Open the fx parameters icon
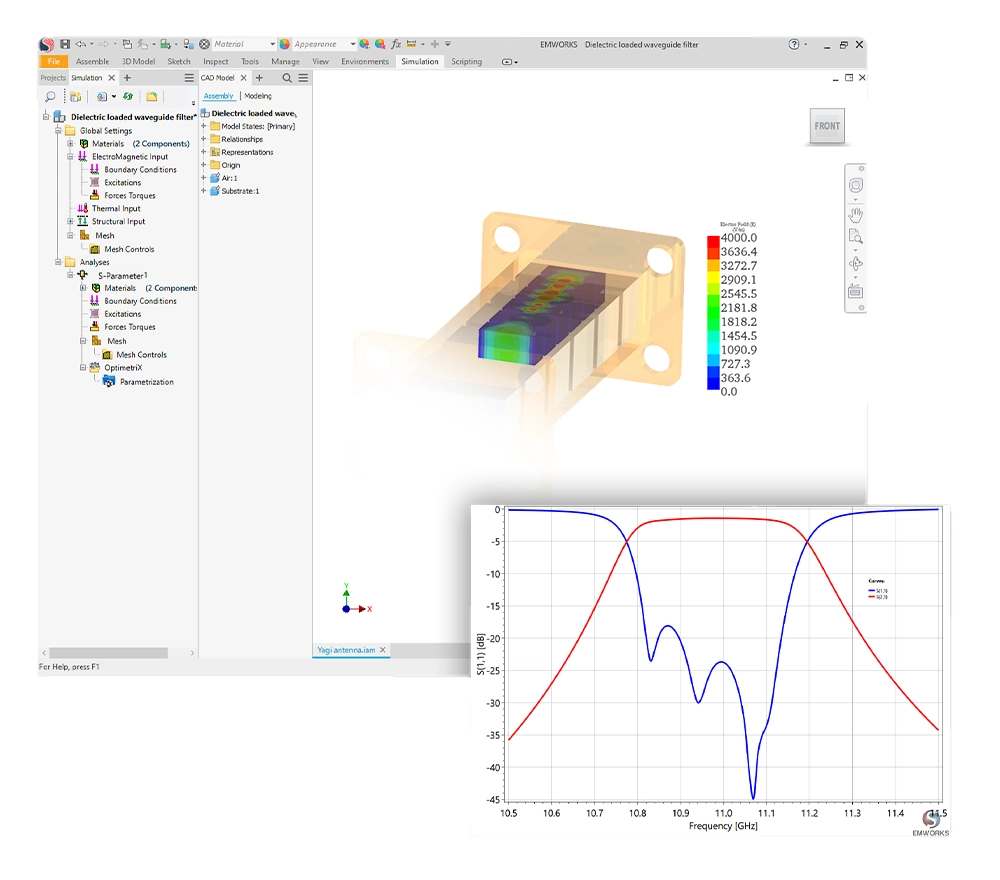 [396, 44]
